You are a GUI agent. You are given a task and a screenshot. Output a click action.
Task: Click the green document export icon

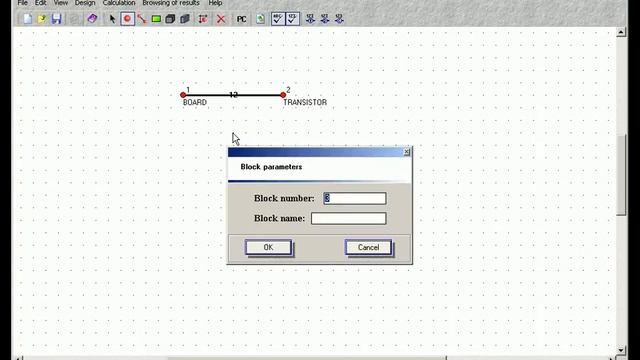point(260,19)
